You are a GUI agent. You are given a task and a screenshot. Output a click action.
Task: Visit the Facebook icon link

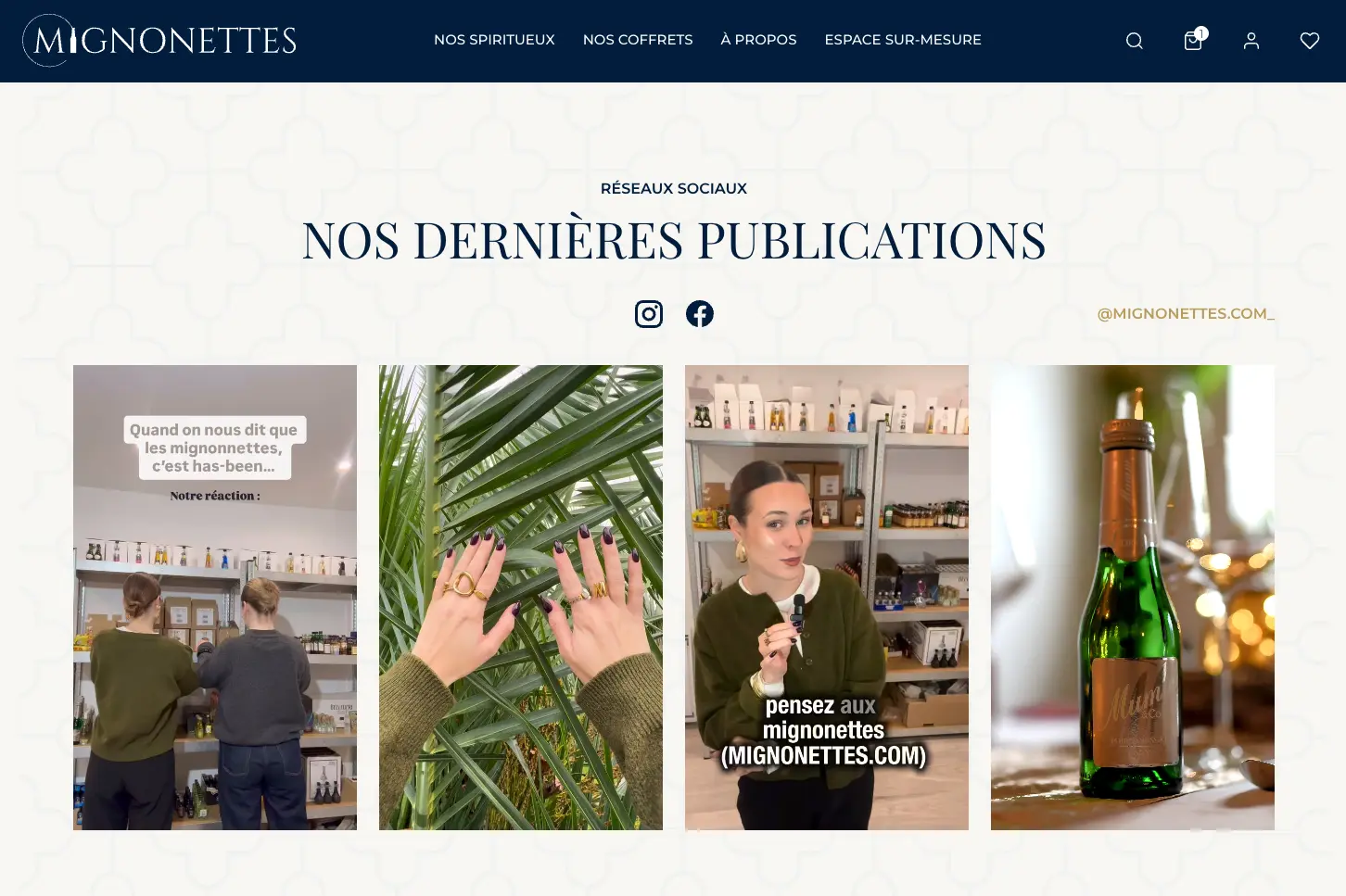click(x=700, y=314)
